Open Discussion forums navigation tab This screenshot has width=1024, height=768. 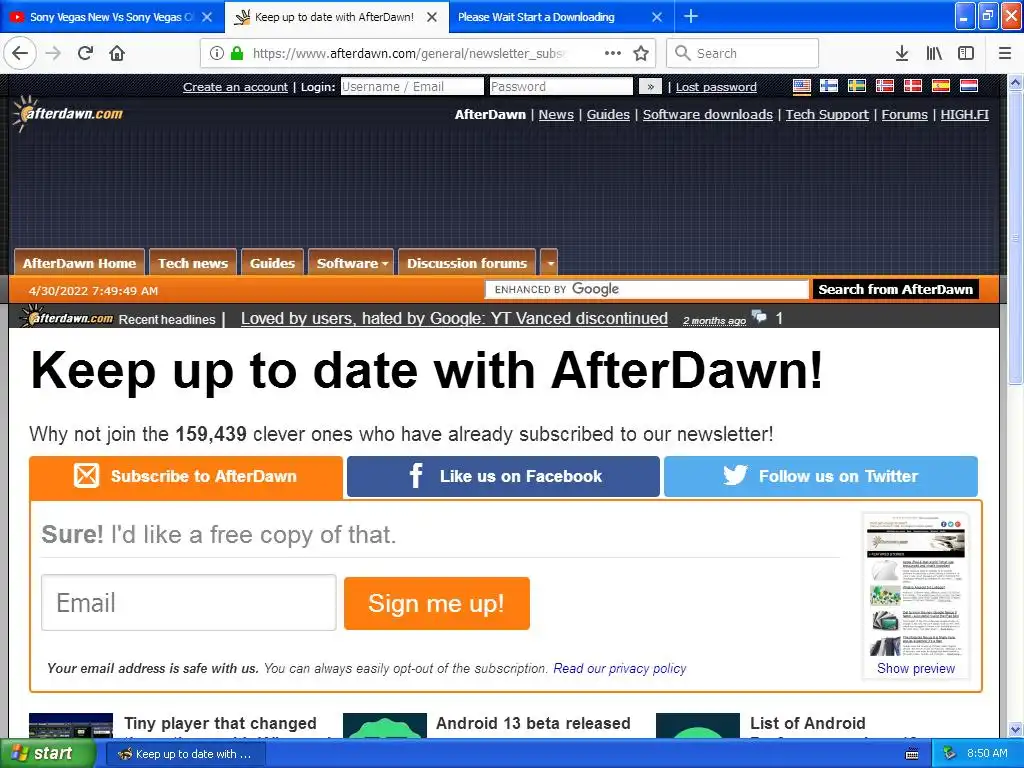click(467, 263)
